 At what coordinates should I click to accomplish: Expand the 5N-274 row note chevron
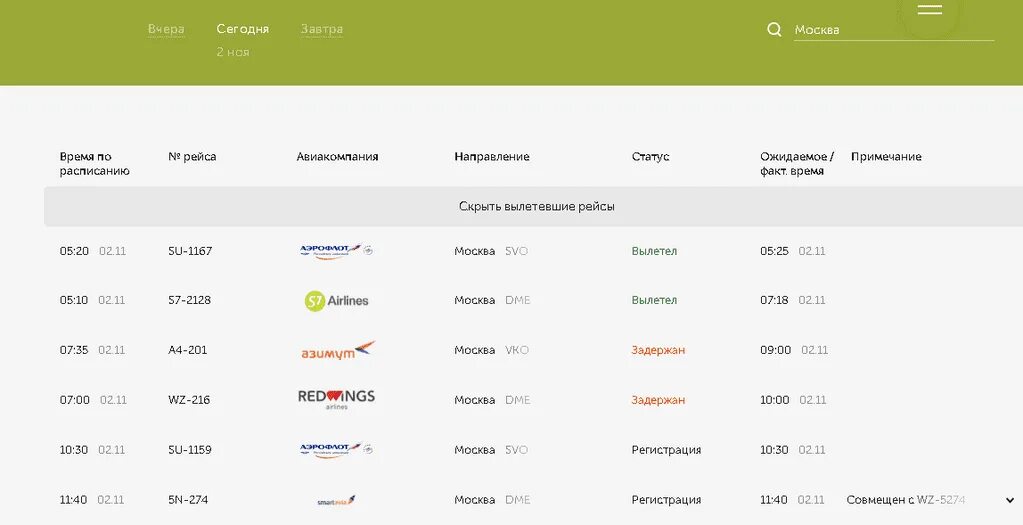pyautogui.click(x=1011, y=500)
